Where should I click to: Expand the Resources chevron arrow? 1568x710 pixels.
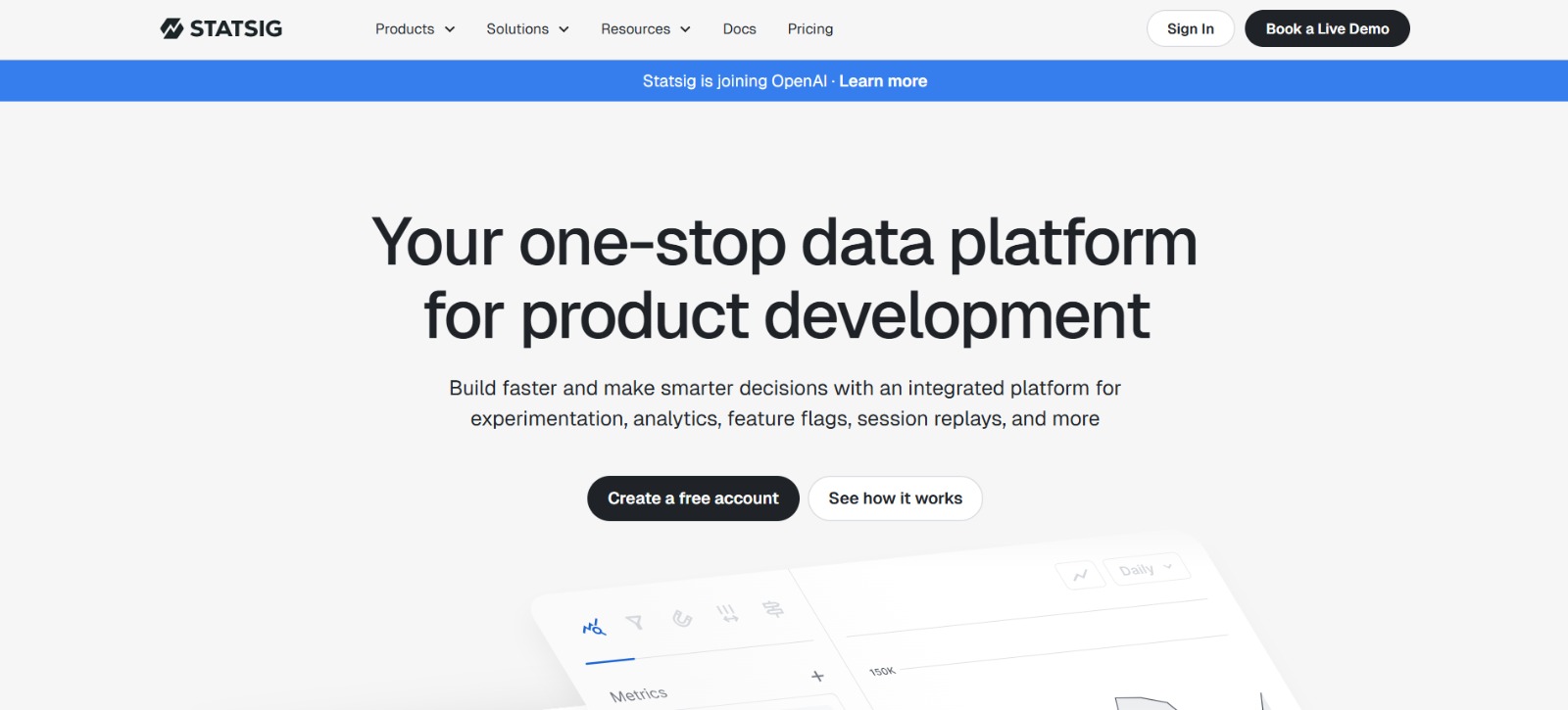(685, 29)
